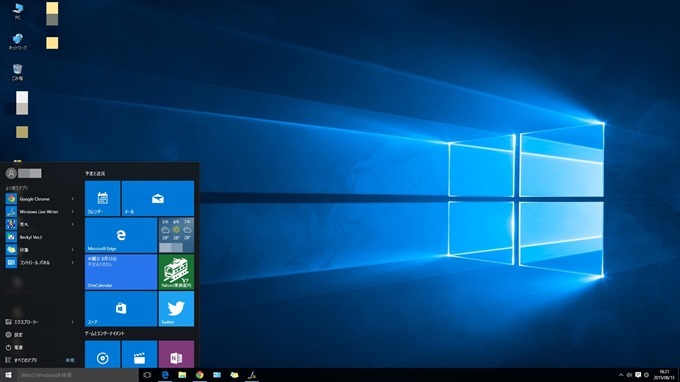Show hidden system tray icons
This screenshot has height=382, width=680.
[621, 375]
